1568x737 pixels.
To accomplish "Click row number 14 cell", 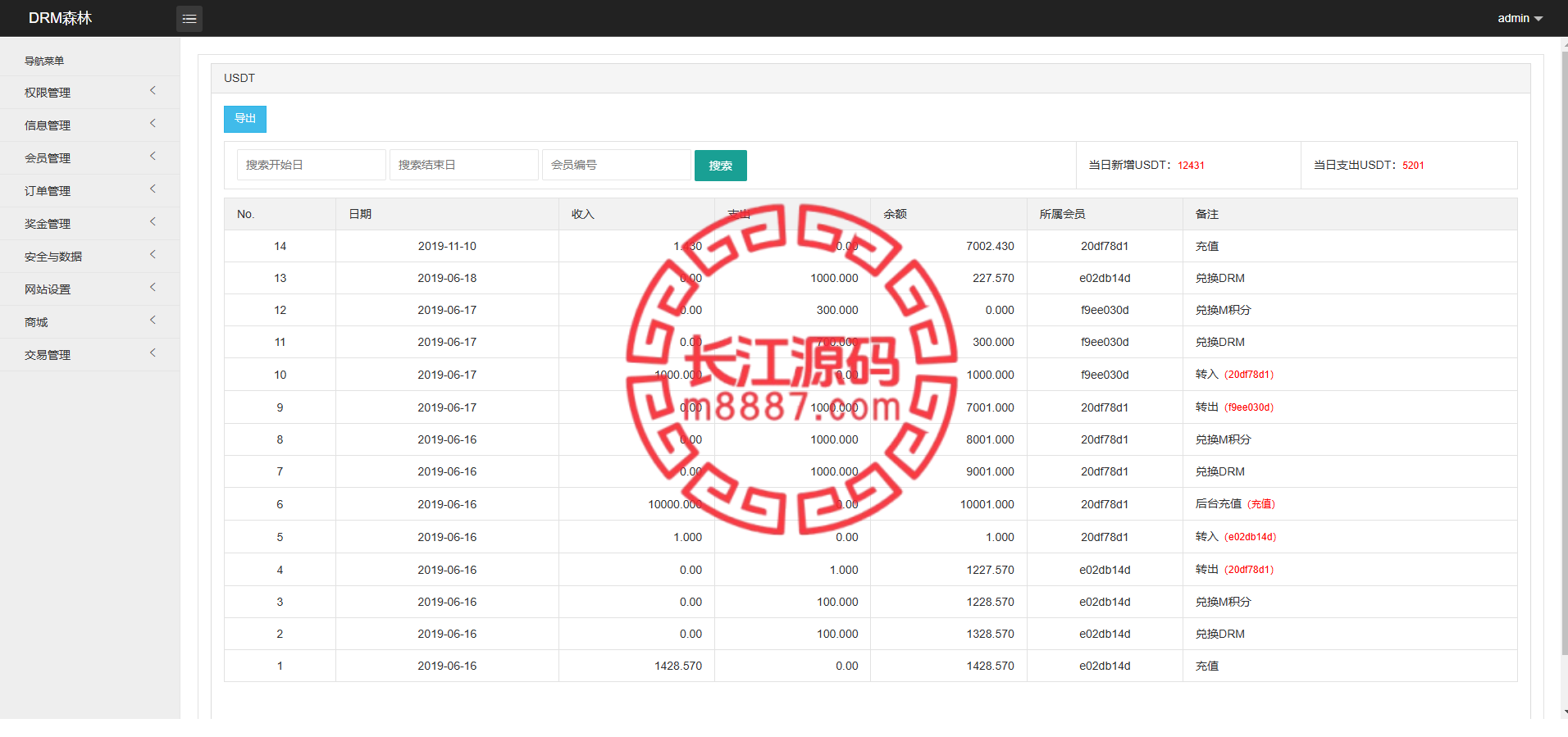I will (280, 246).
